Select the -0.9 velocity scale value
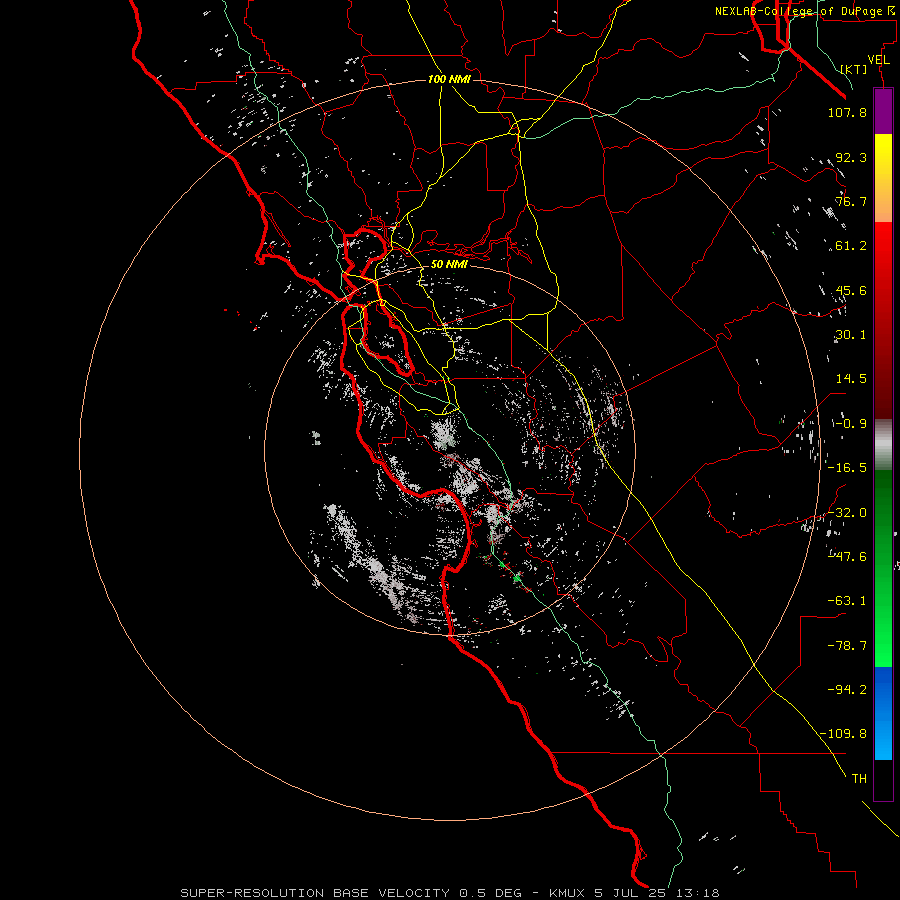Screen dimensions: 900x900 [x=851, y=424]
